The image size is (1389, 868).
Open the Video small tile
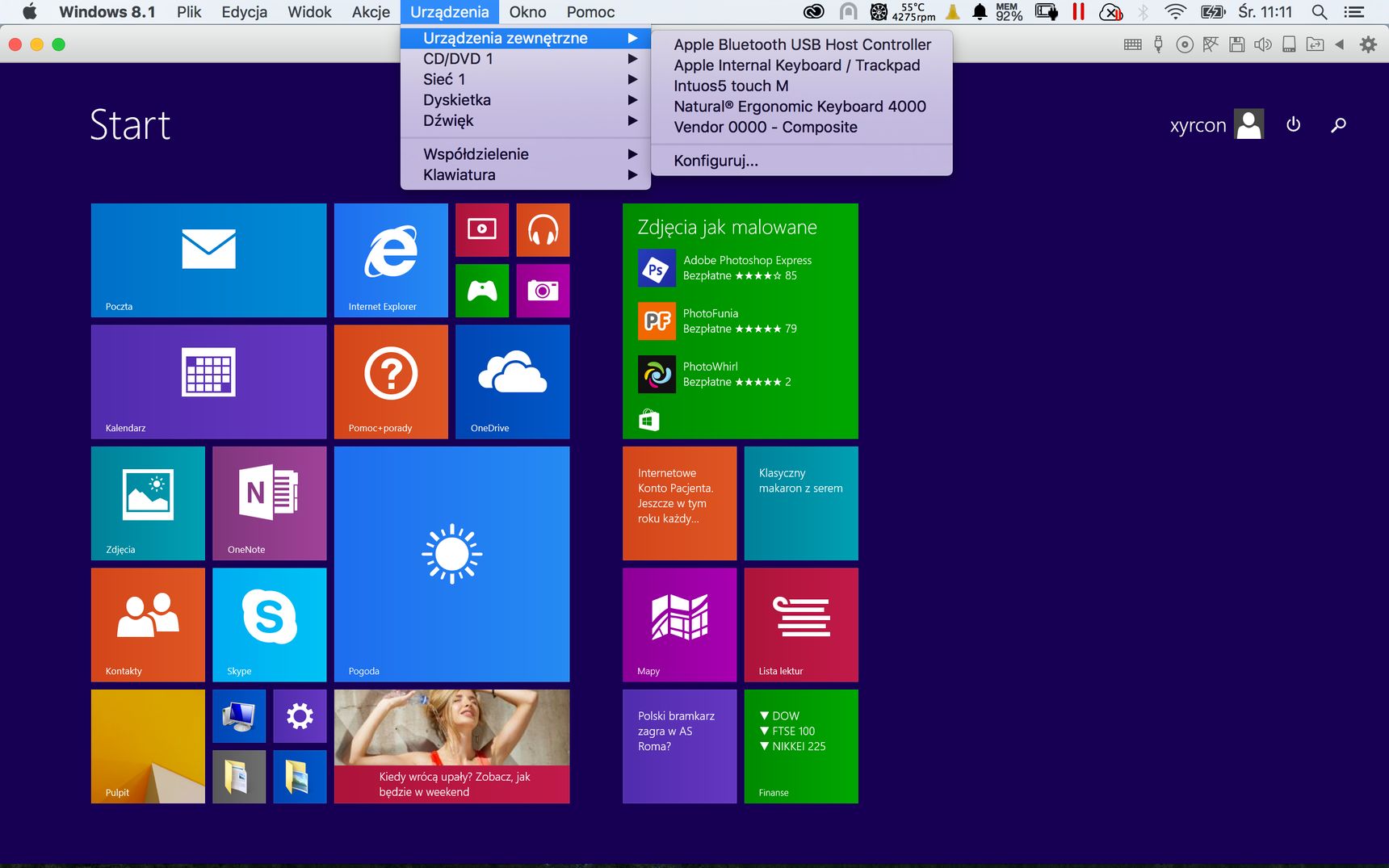482,229
